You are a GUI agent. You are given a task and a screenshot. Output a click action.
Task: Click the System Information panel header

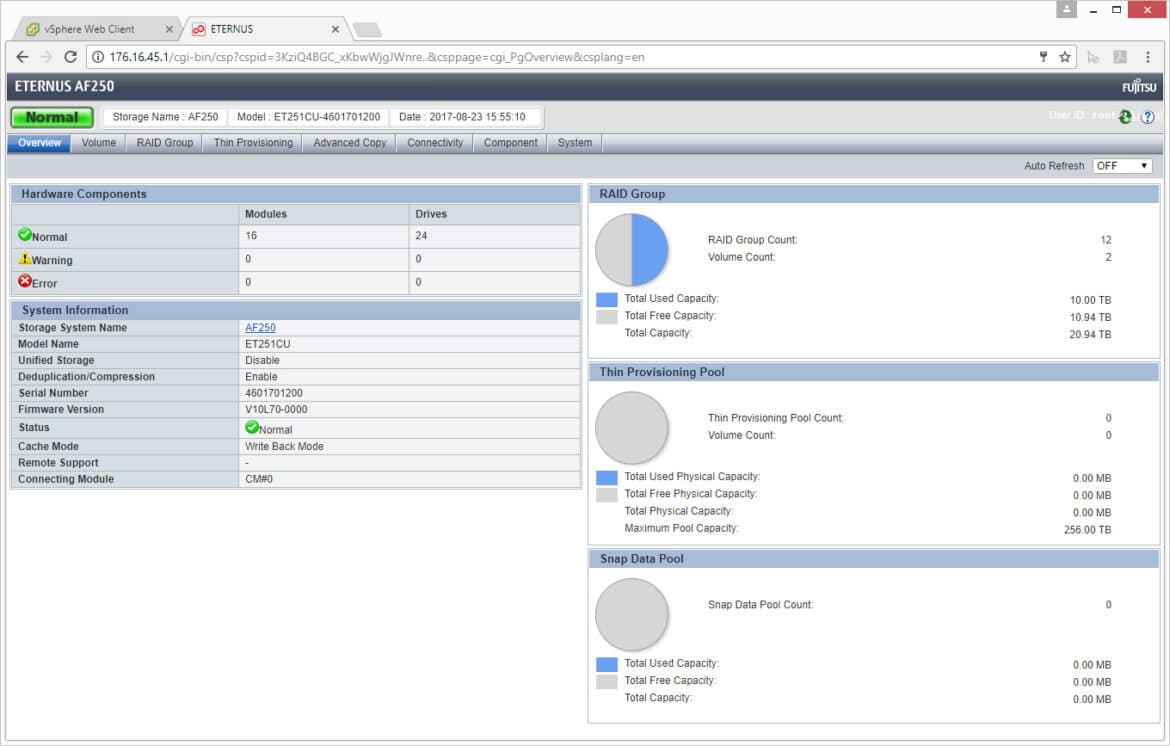(x=295, y=310)
